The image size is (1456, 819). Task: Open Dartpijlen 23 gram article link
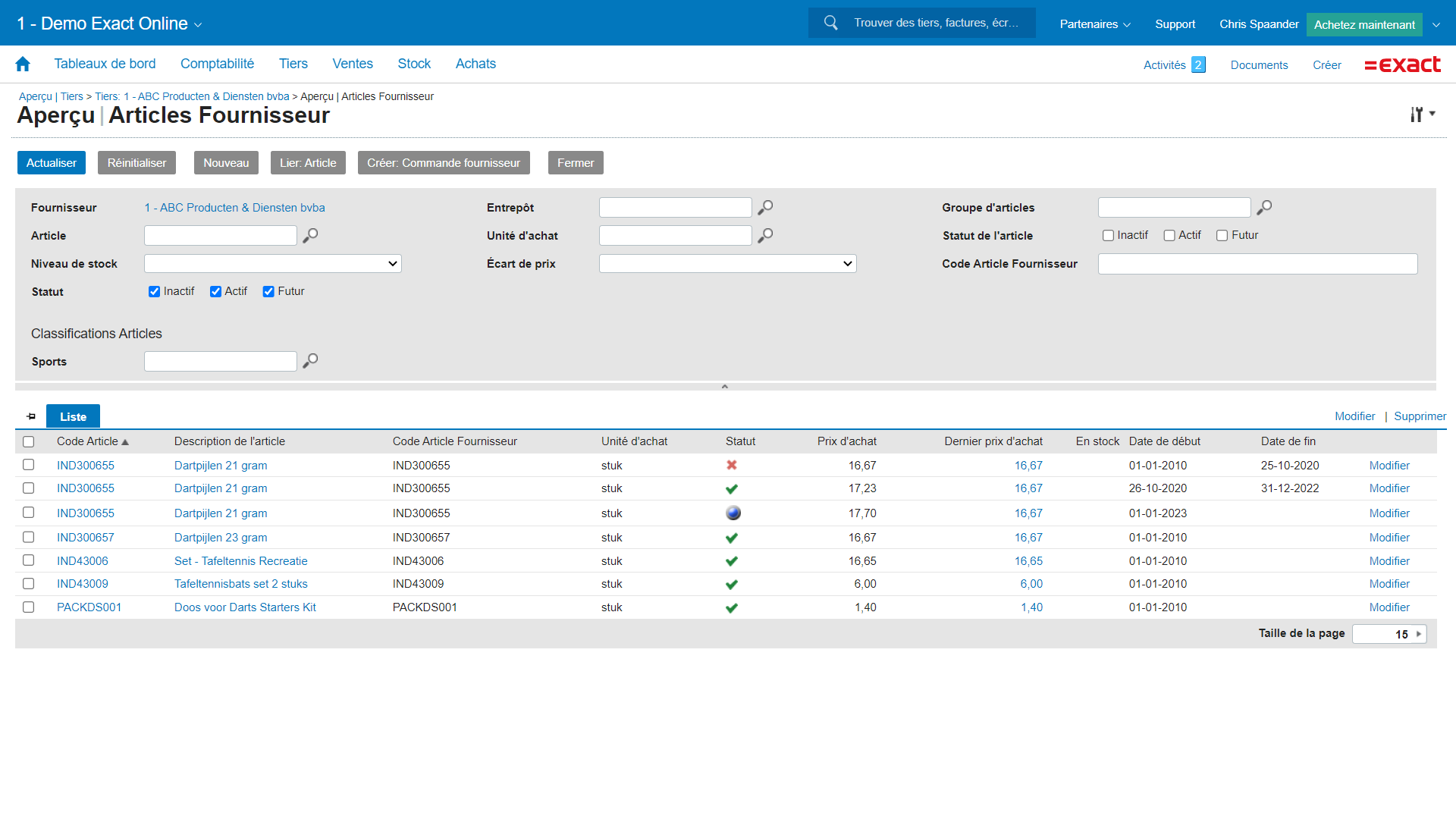click(221, 538)
